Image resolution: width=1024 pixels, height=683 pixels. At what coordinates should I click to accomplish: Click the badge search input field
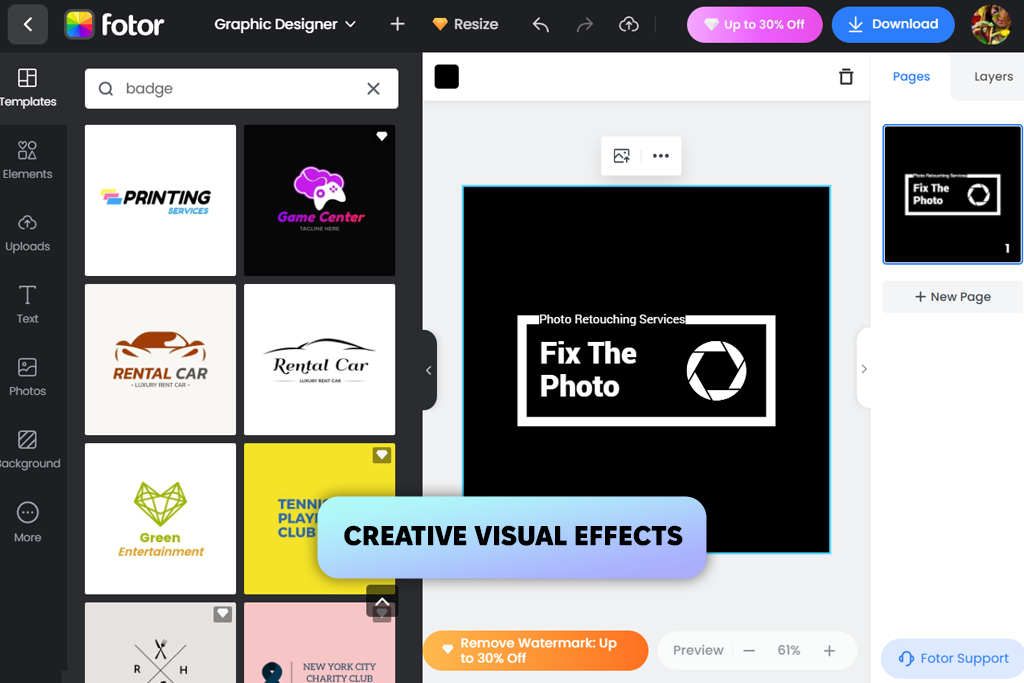click(x=242, y=89)
